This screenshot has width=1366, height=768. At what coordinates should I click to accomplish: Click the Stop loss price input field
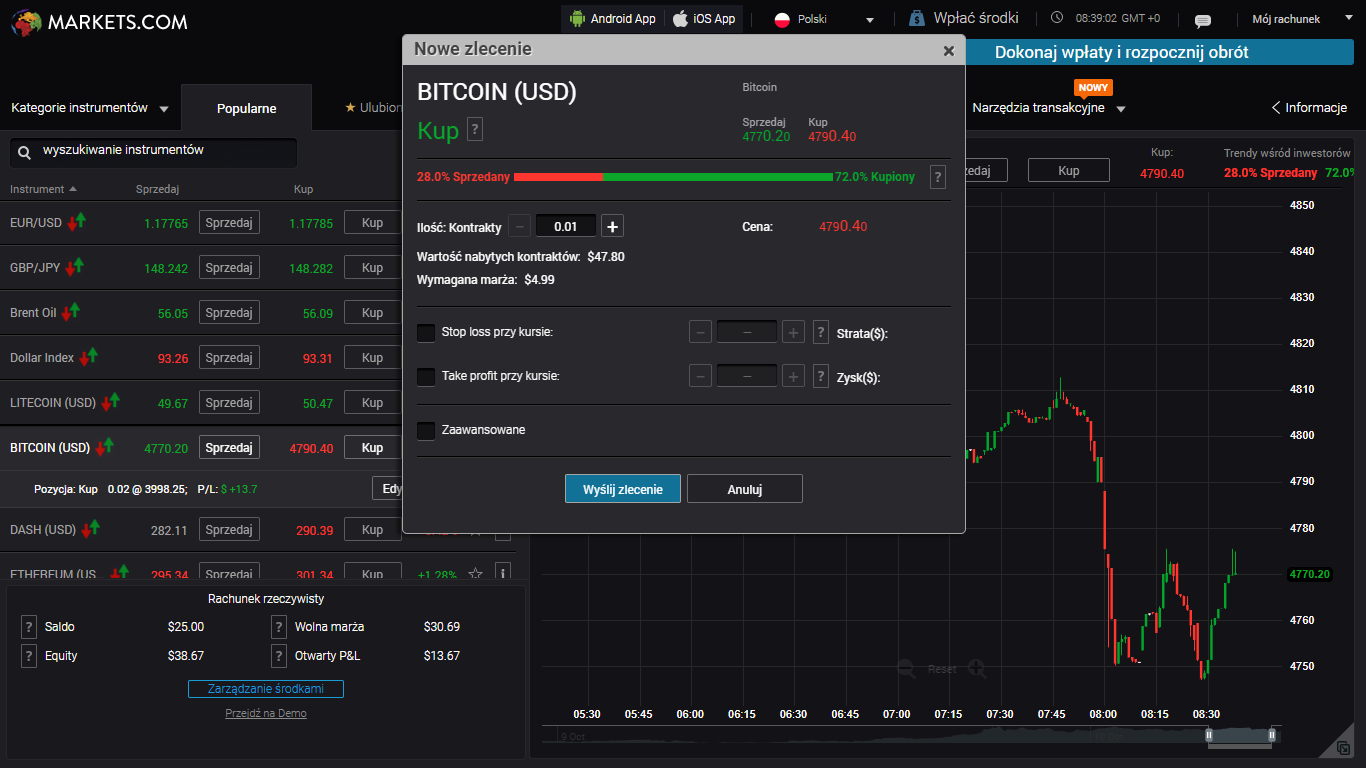click(x=747, y=332)
